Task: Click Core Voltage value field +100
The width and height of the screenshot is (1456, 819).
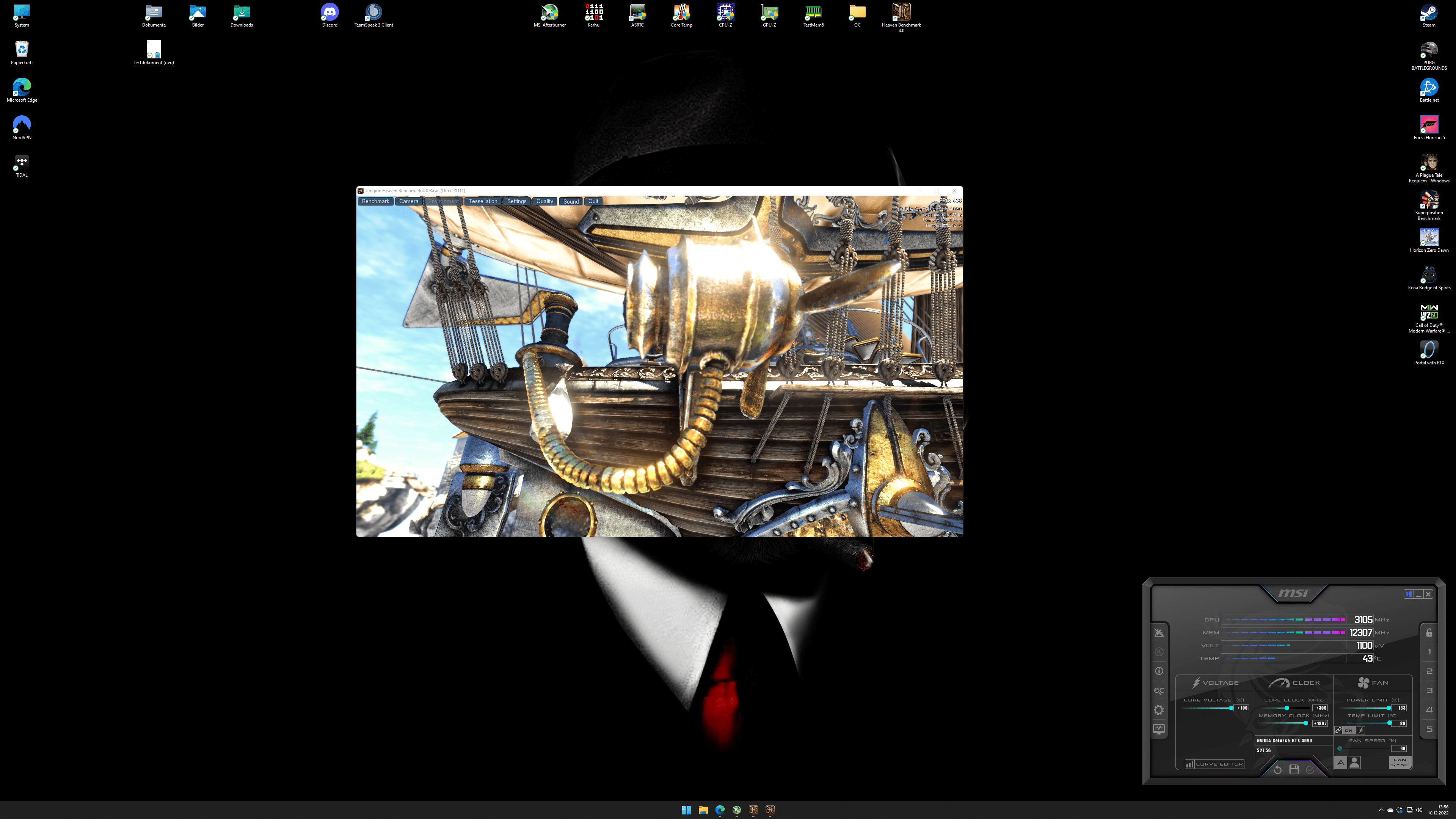Action: tap(1242, 708)
